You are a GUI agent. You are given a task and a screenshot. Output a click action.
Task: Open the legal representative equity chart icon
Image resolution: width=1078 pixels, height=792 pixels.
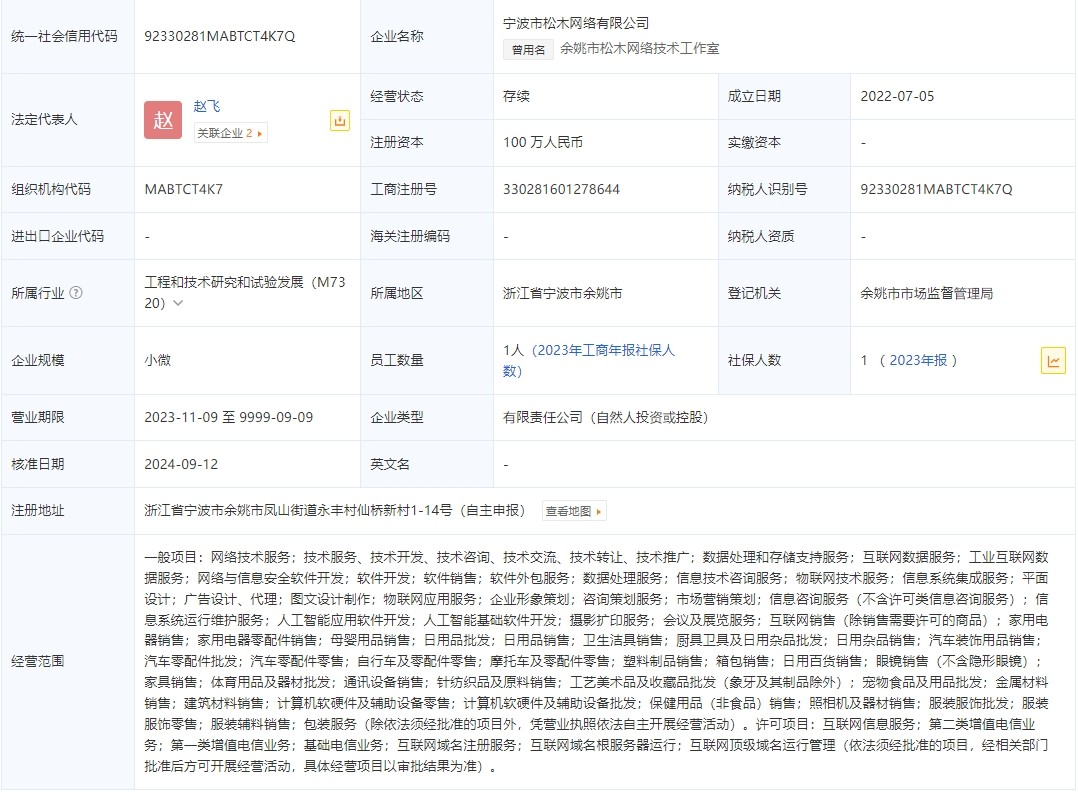(x=340, y=120)
